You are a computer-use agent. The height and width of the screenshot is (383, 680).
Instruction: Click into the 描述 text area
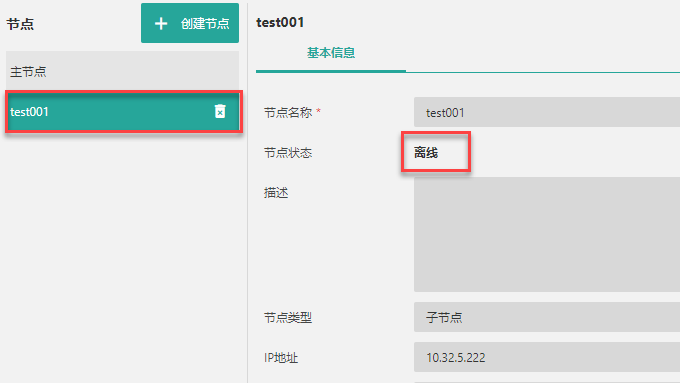click(547, 234)
